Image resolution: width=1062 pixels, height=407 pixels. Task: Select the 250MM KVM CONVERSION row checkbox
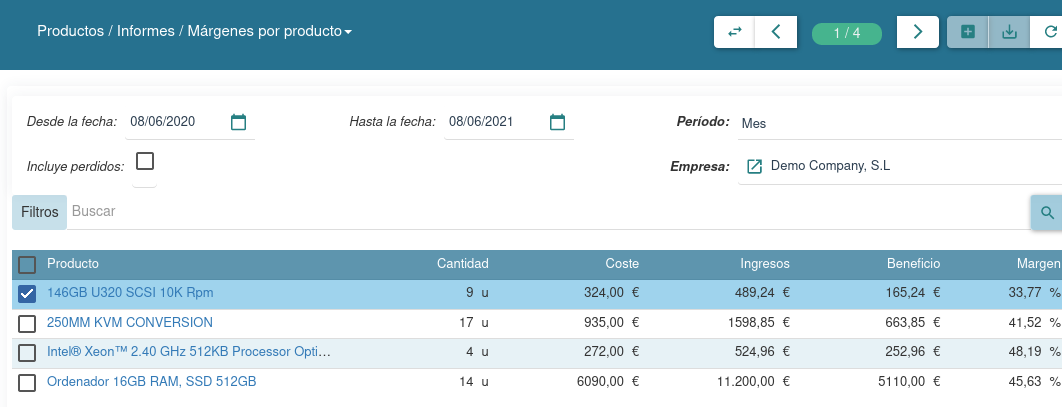pos(27,323)
